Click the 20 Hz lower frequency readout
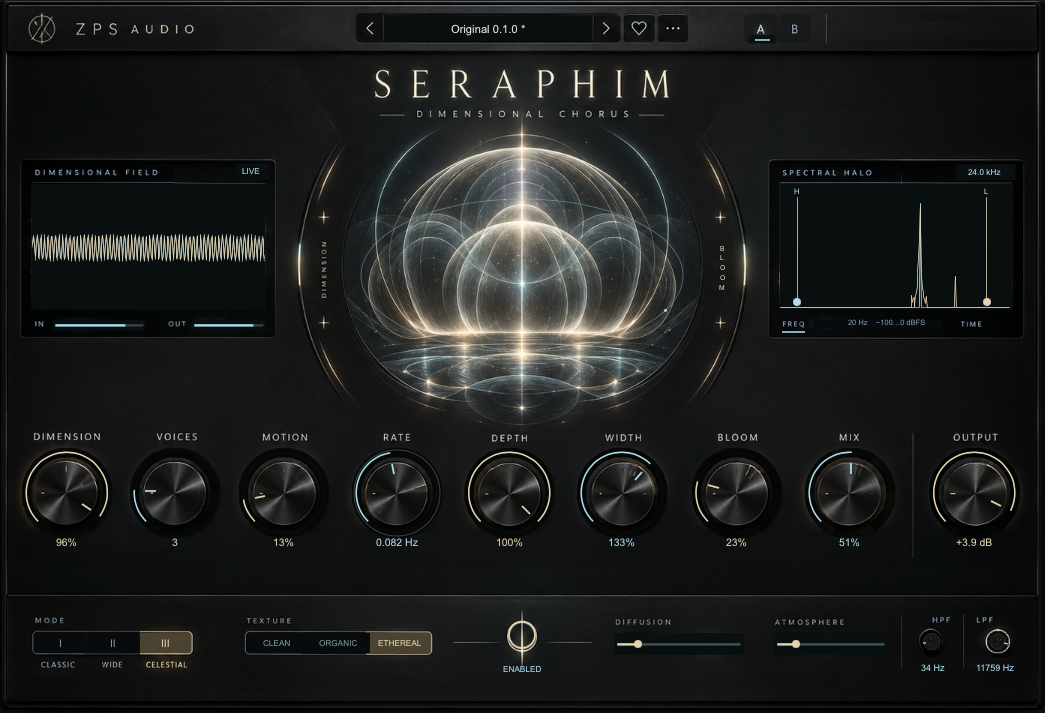 857,323
